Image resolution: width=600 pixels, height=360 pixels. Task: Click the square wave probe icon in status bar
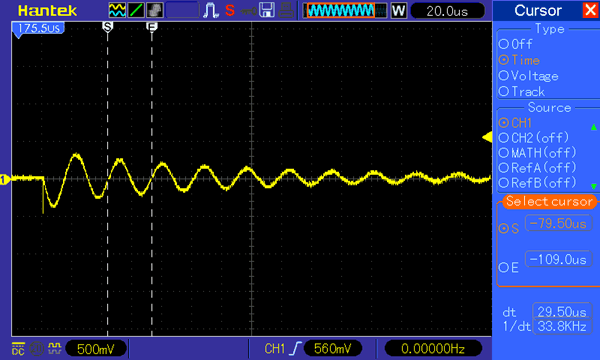pyautogui.click(x=55, y=348)
